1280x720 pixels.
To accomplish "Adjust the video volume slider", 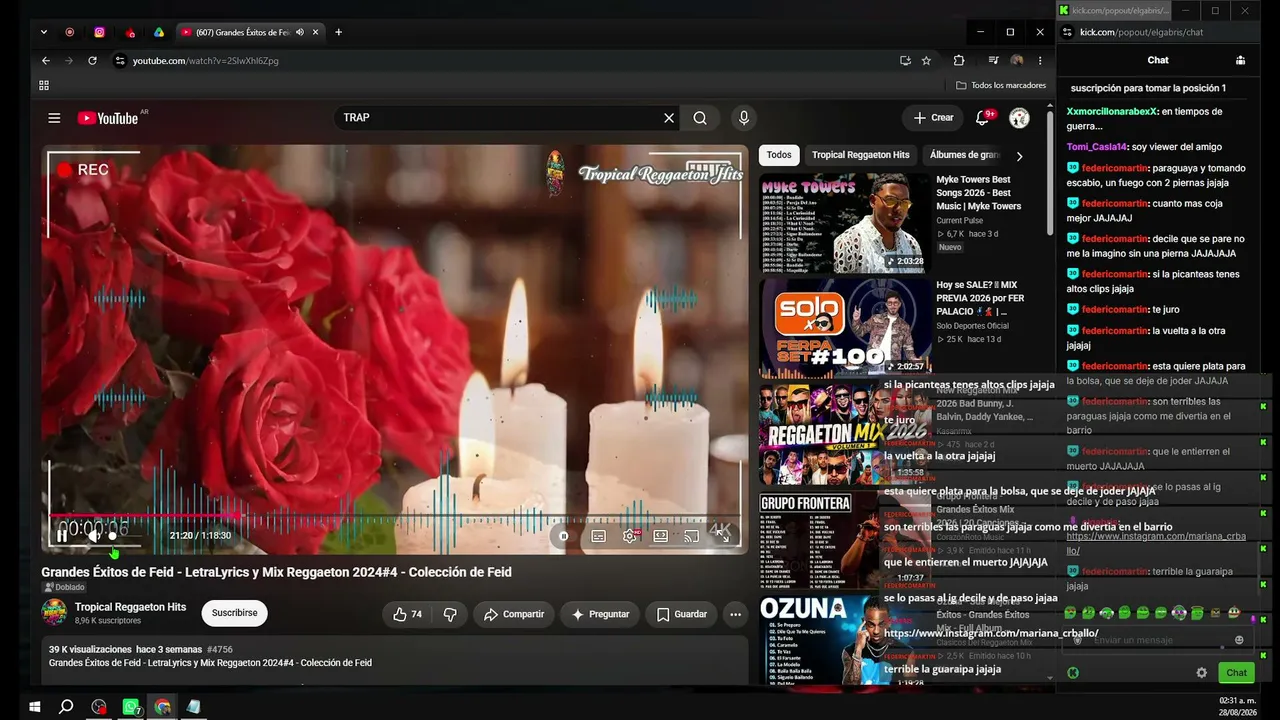I will point(126,536).
